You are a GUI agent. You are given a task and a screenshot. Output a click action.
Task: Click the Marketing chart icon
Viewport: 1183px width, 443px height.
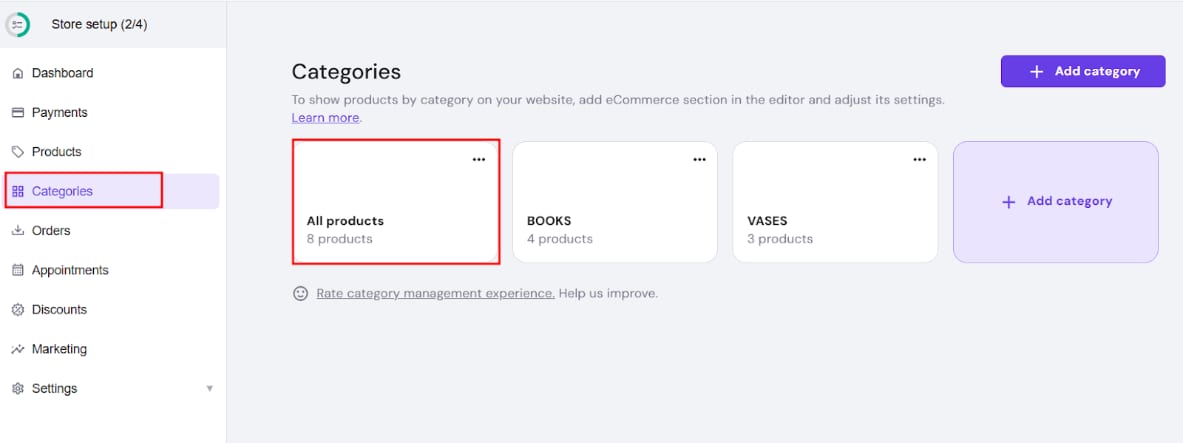[17, 349]
